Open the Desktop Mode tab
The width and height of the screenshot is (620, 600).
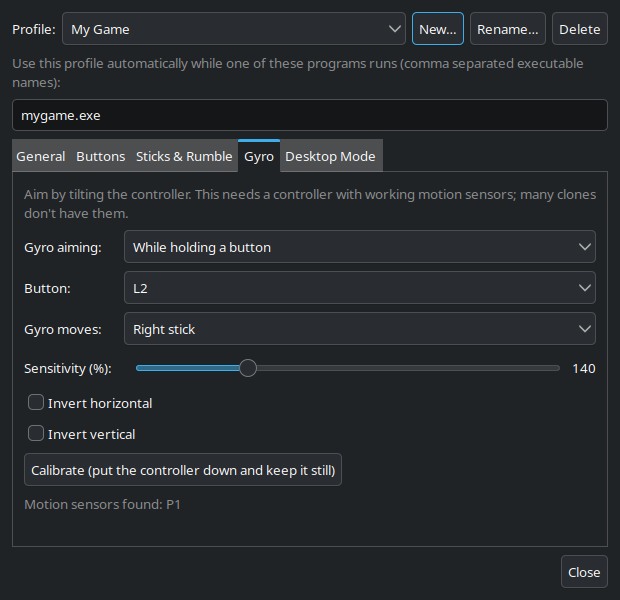point(330,156)
